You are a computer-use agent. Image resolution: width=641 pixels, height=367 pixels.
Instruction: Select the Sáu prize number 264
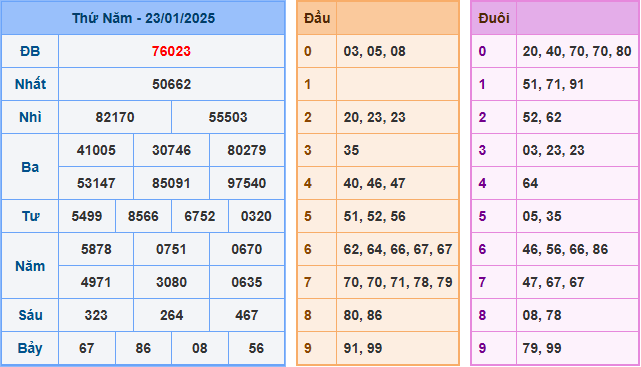(x=171, y=316)
